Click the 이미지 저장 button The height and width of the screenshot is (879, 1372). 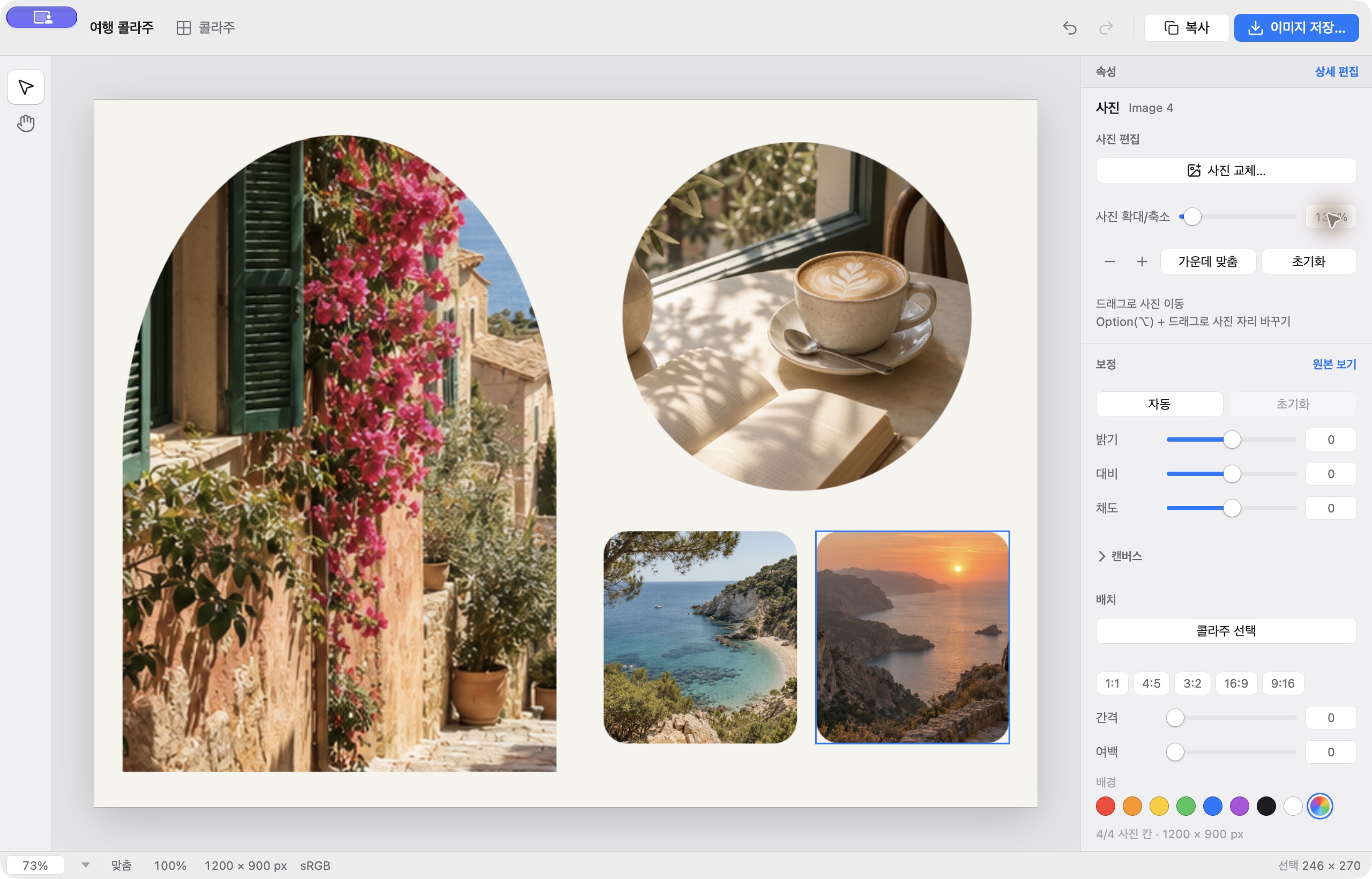pyautogui.click(x=1295, y=27)
